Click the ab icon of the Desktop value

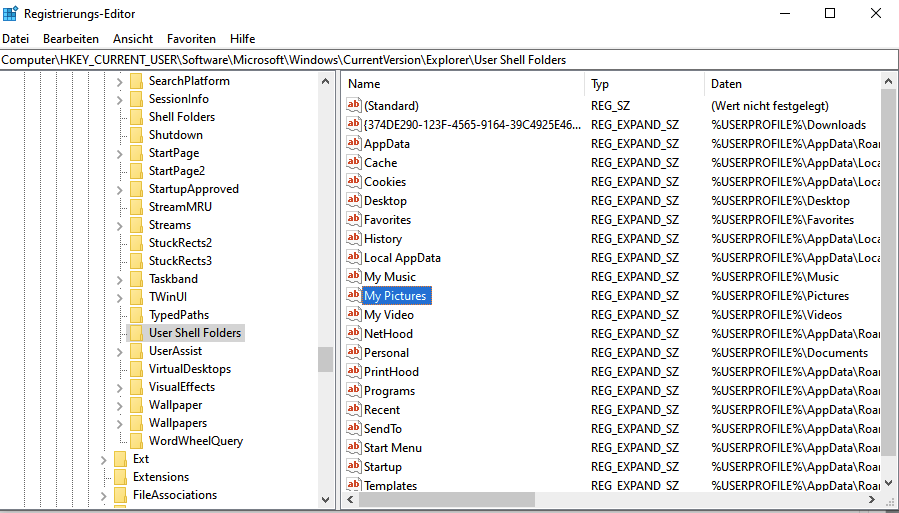[354, 200]
